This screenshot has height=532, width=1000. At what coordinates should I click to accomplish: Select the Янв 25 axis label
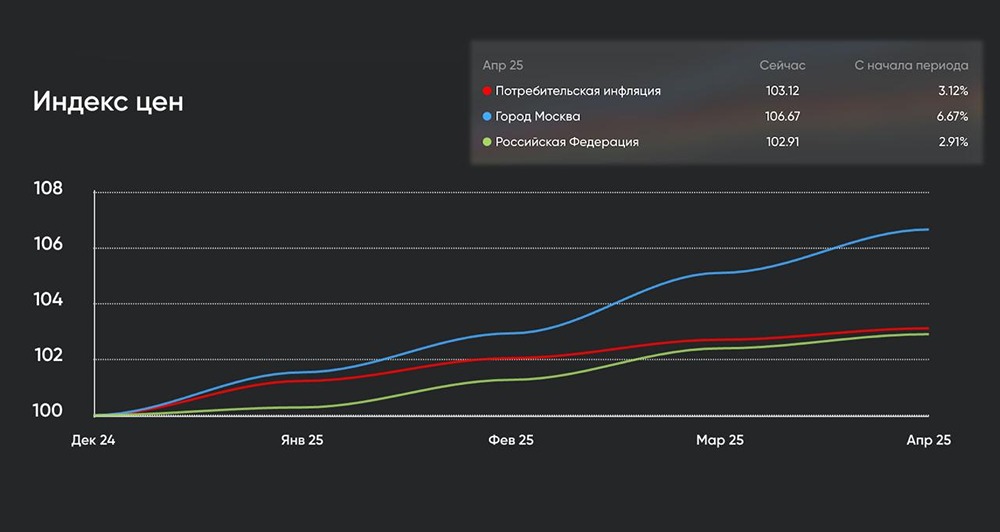point(300,440)
